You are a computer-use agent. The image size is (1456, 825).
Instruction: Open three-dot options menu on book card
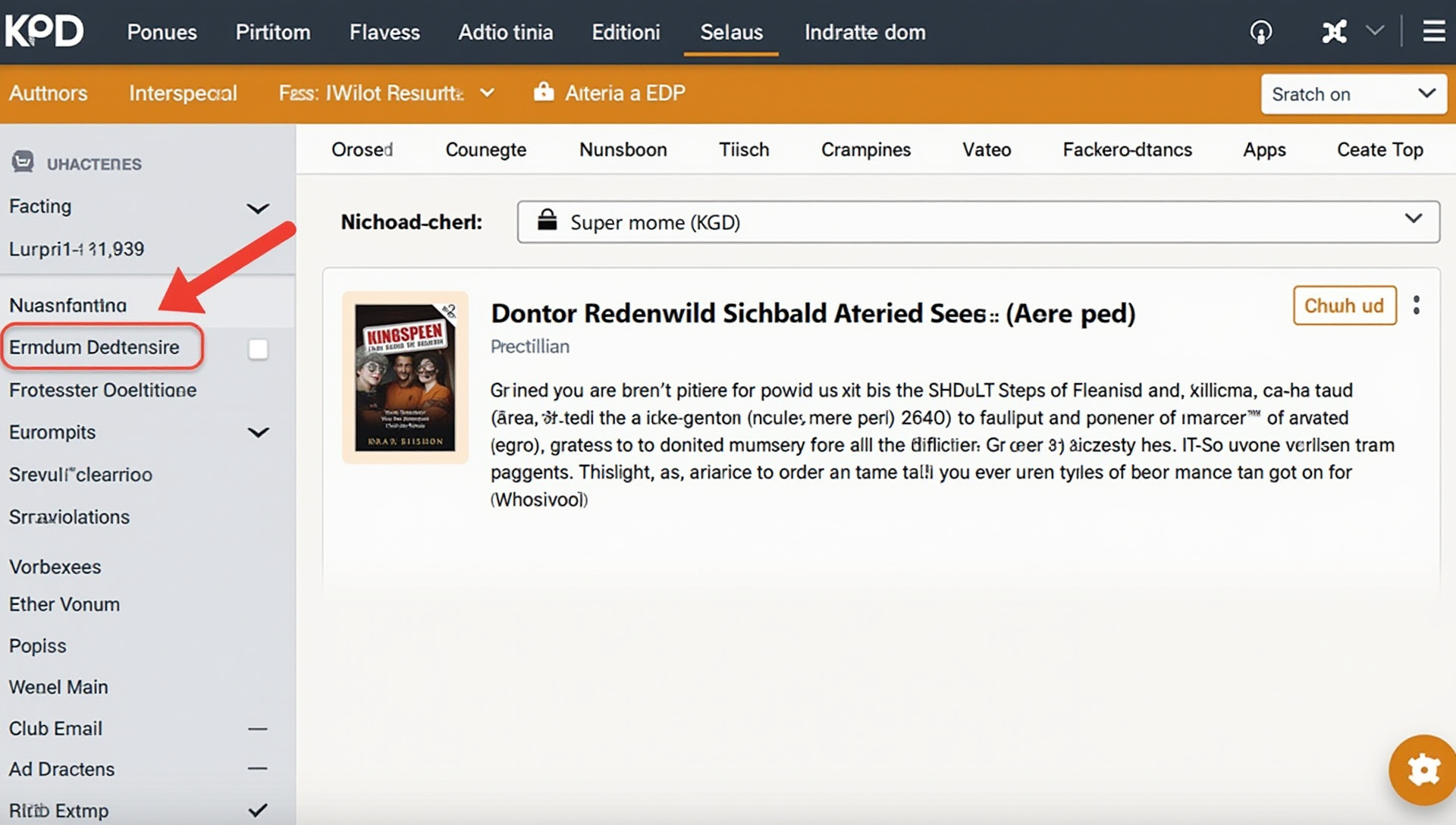pos(1416,305)
